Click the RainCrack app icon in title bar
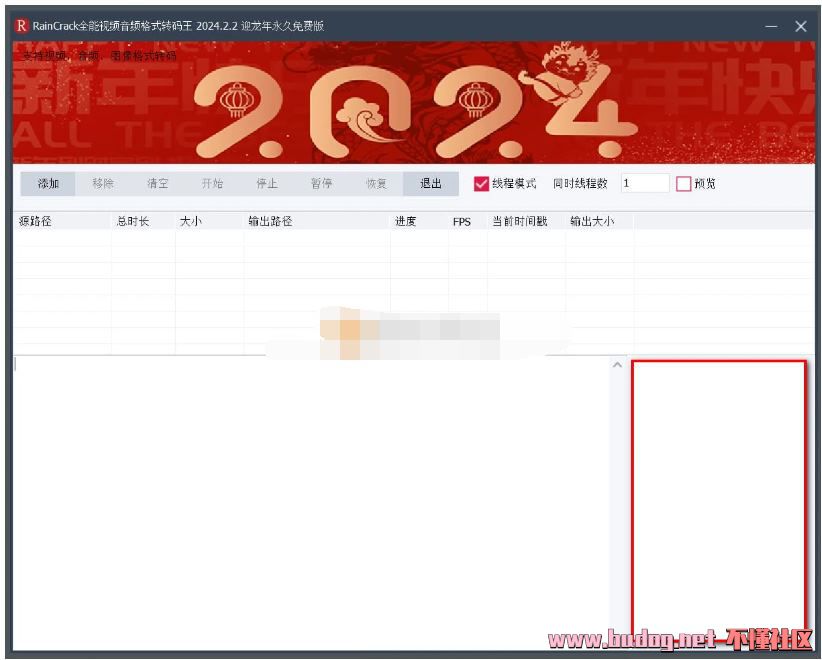The width and height of the screenshot is (822, 660). pyautogui.click(x=21, y=26)
